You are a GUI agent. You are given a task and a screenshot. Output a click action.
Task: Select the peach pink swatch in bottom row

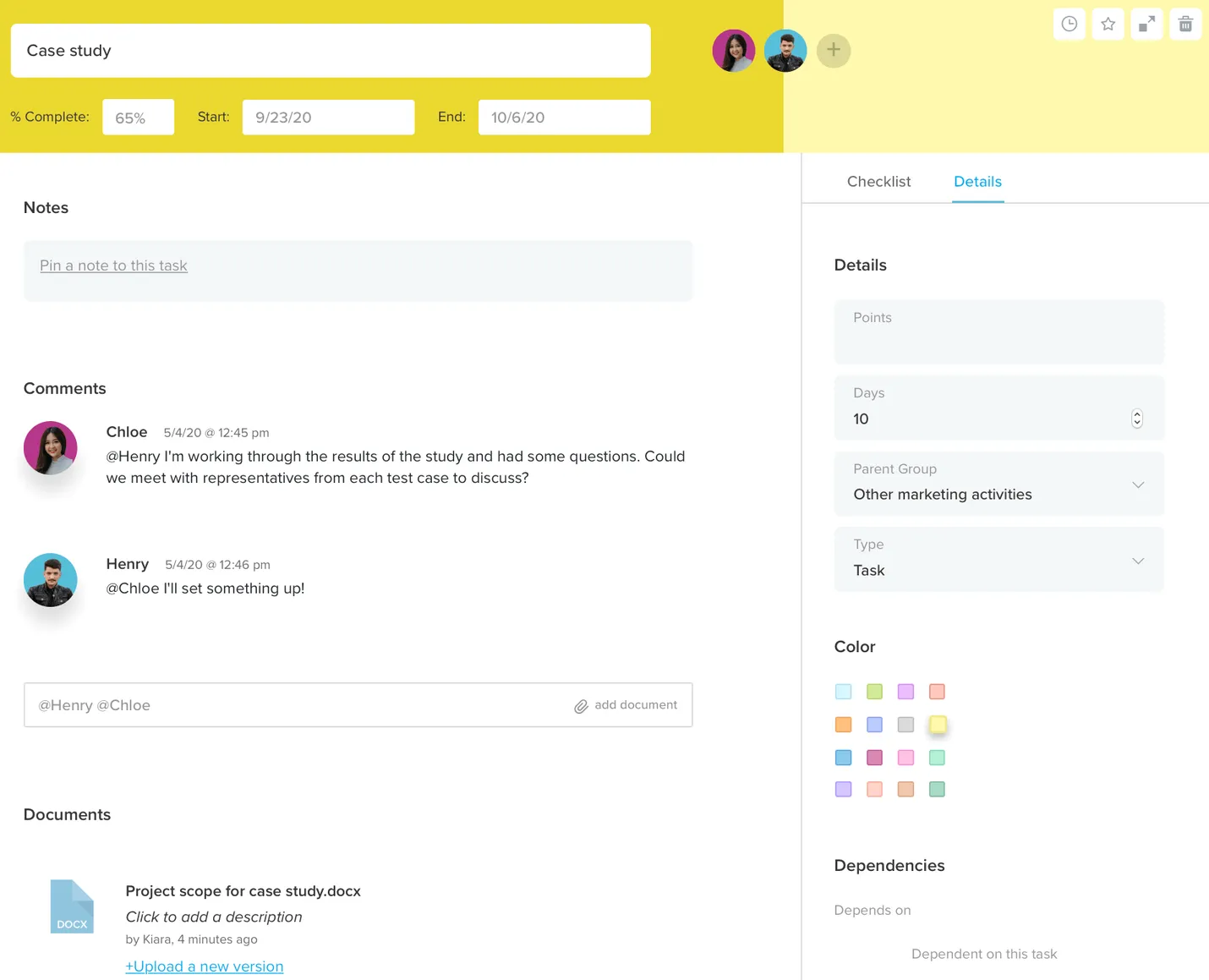pyautogui.click(x=875, y=789)
